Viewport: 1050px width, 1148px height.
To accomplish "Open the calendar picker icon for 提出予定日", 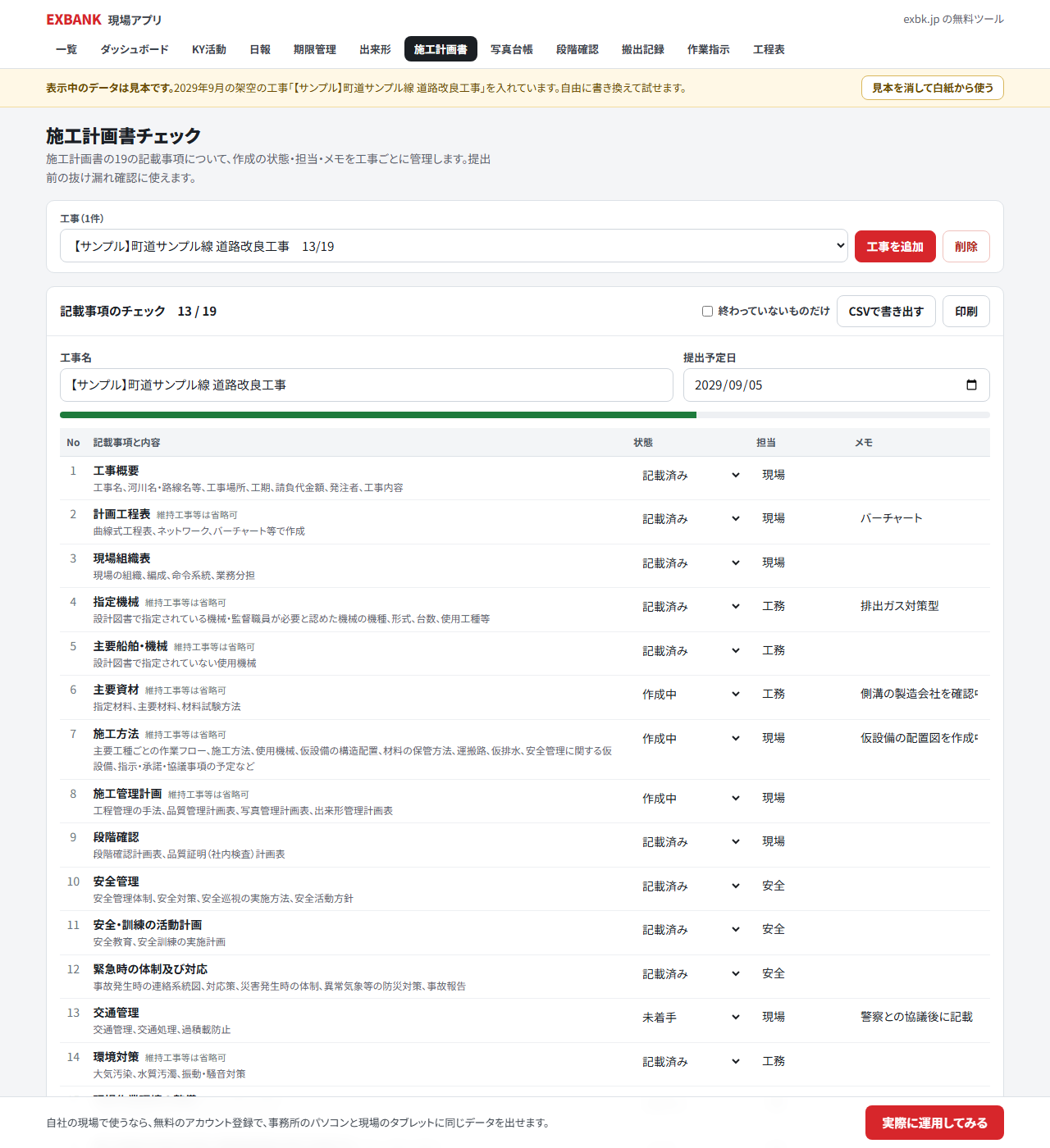I will (971, 385).
